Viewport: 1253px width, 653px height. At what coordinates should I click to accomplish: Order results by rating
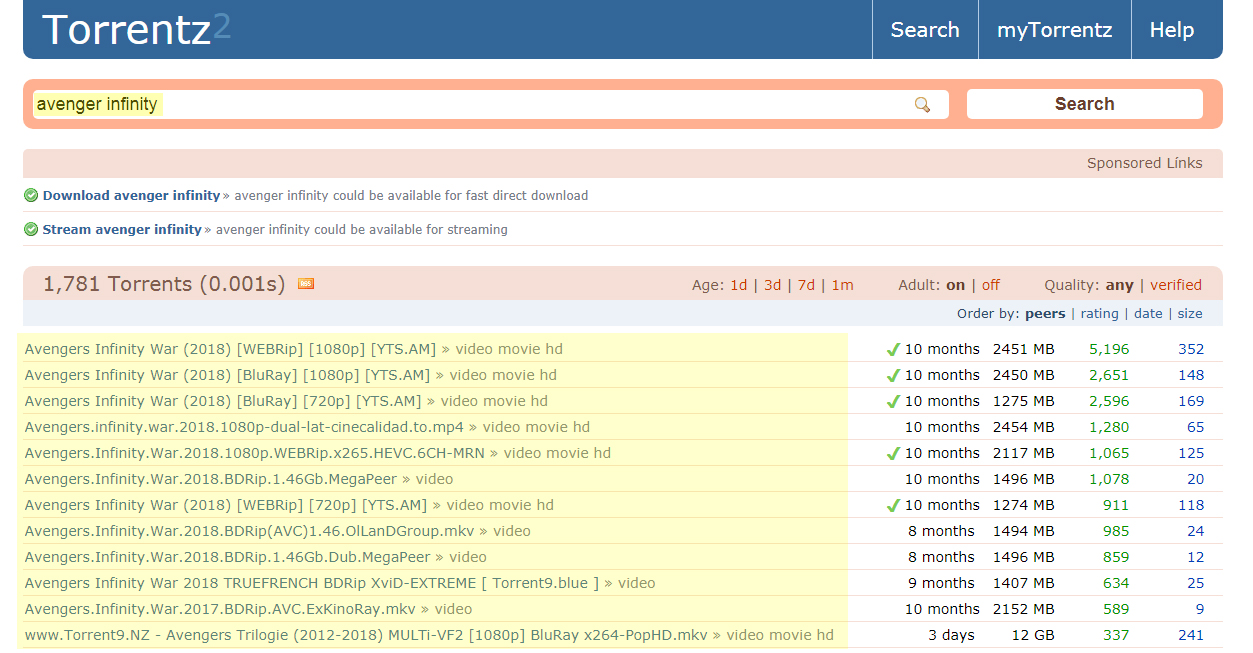click(x=1099, y=313)
